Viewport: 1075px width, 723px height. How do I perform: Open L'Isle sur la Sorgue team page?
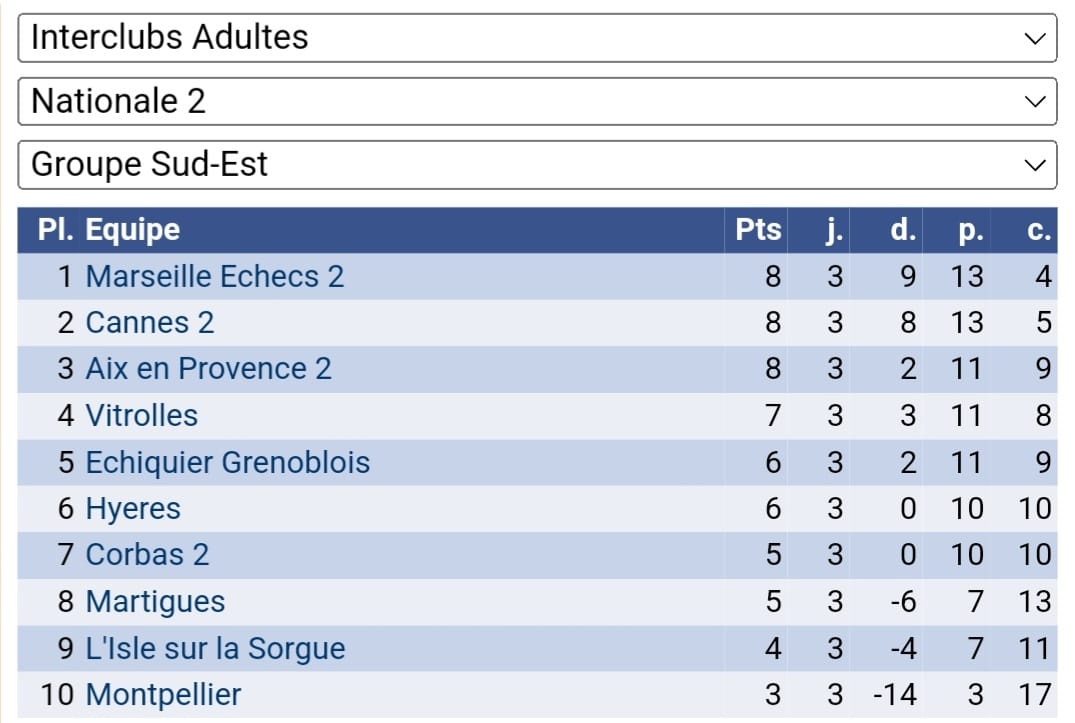point(215,648)
